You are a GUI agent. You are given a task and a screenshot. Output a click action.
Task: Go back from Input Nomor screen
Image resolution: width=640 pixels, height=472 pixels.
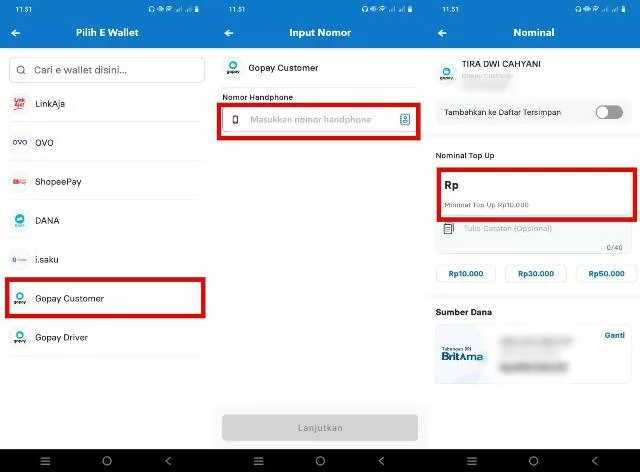click(x=229, y=33)
